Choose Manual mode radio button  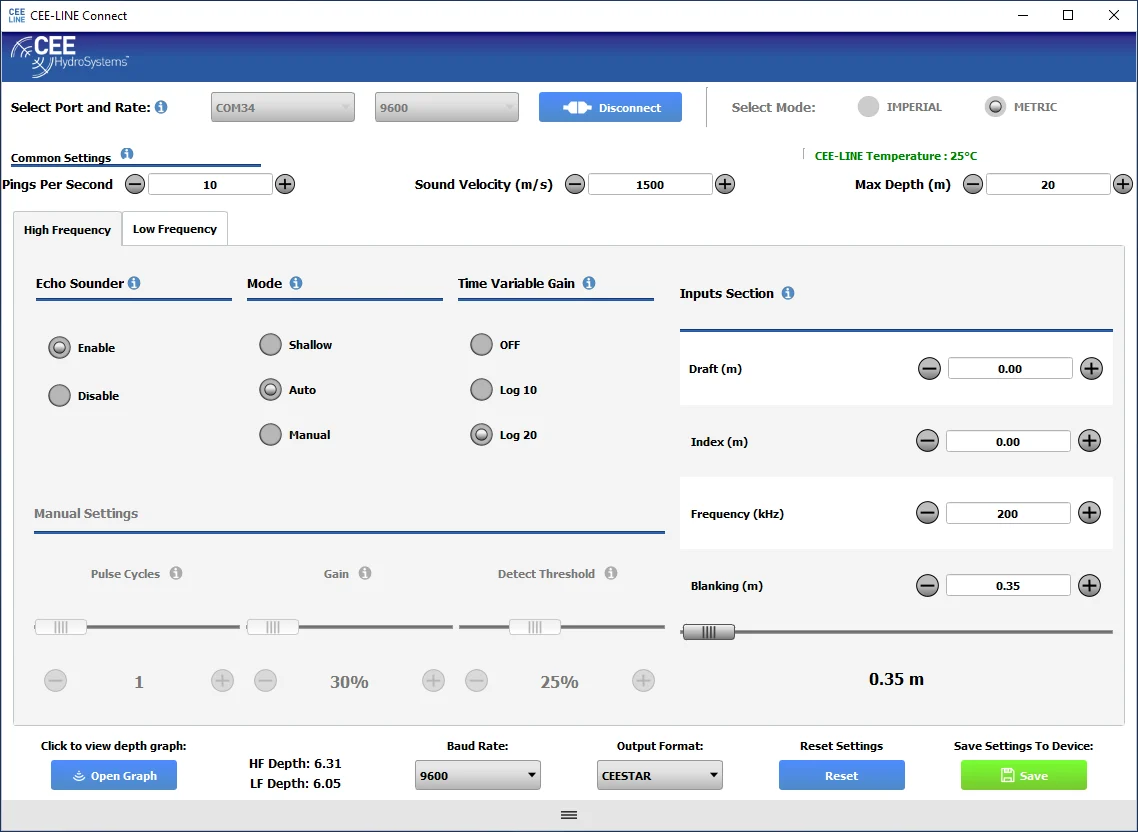pyautogui.click(x=271, y=435)
